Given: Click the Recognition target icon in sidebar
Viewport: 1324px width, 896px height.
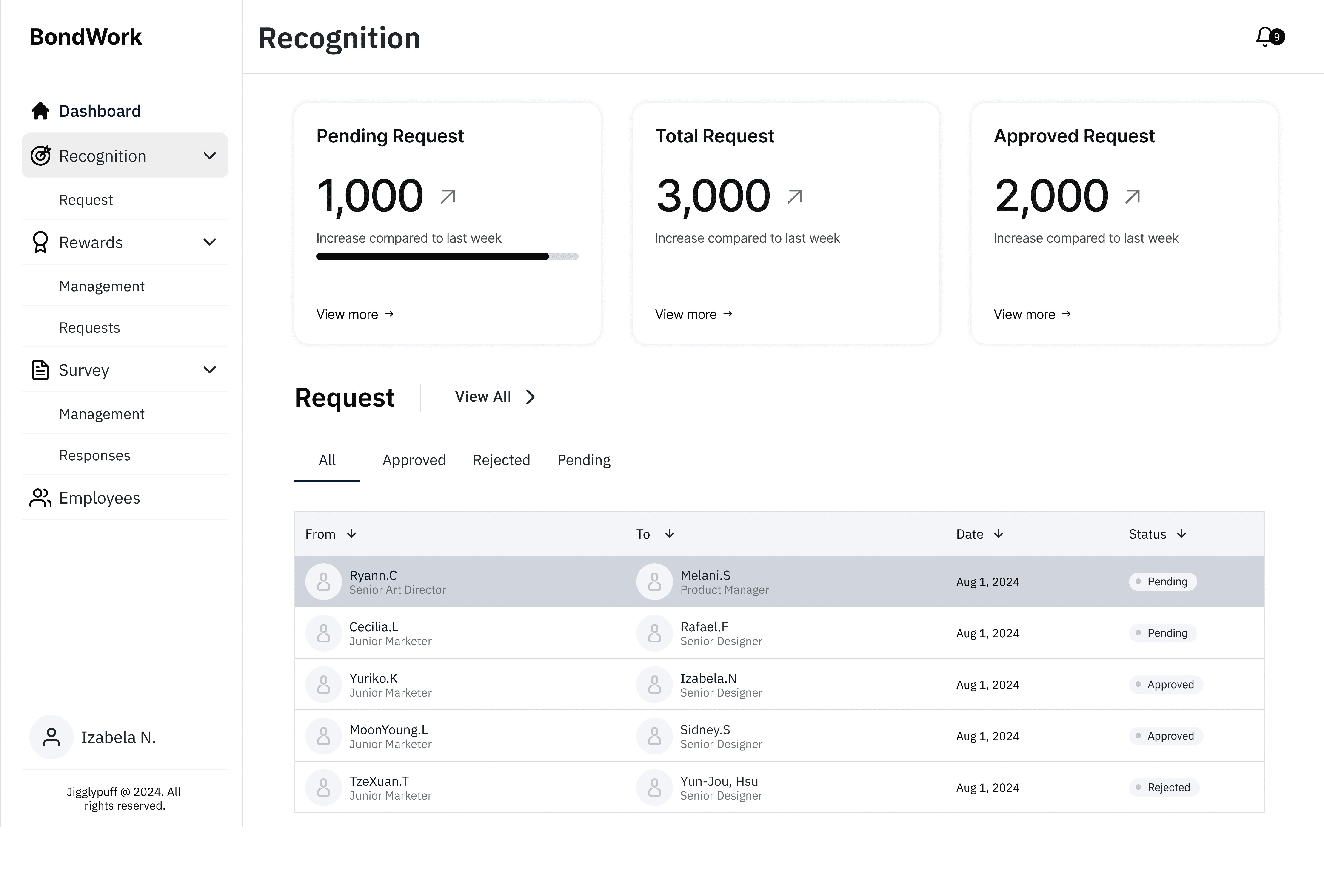Looking at the screenshot, I should 40,155.
